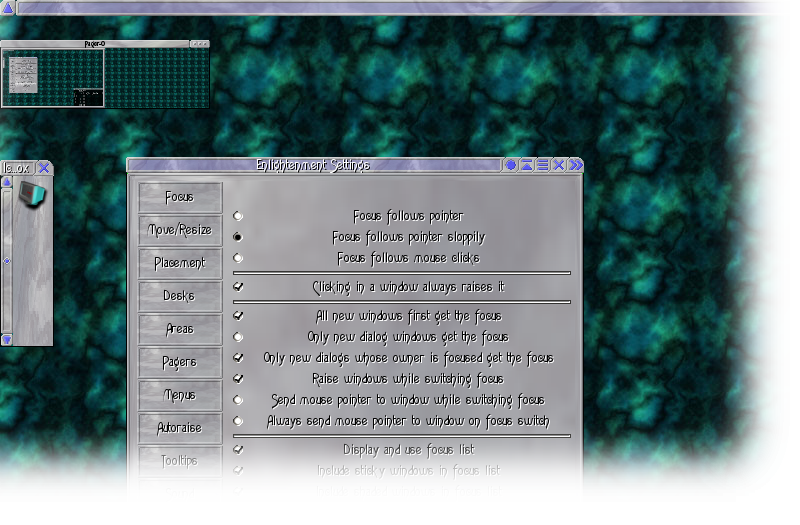Open the Move/Resize settings tab
Screen dimensions: 800x525
pyautogui.click(x=180, y=230)
